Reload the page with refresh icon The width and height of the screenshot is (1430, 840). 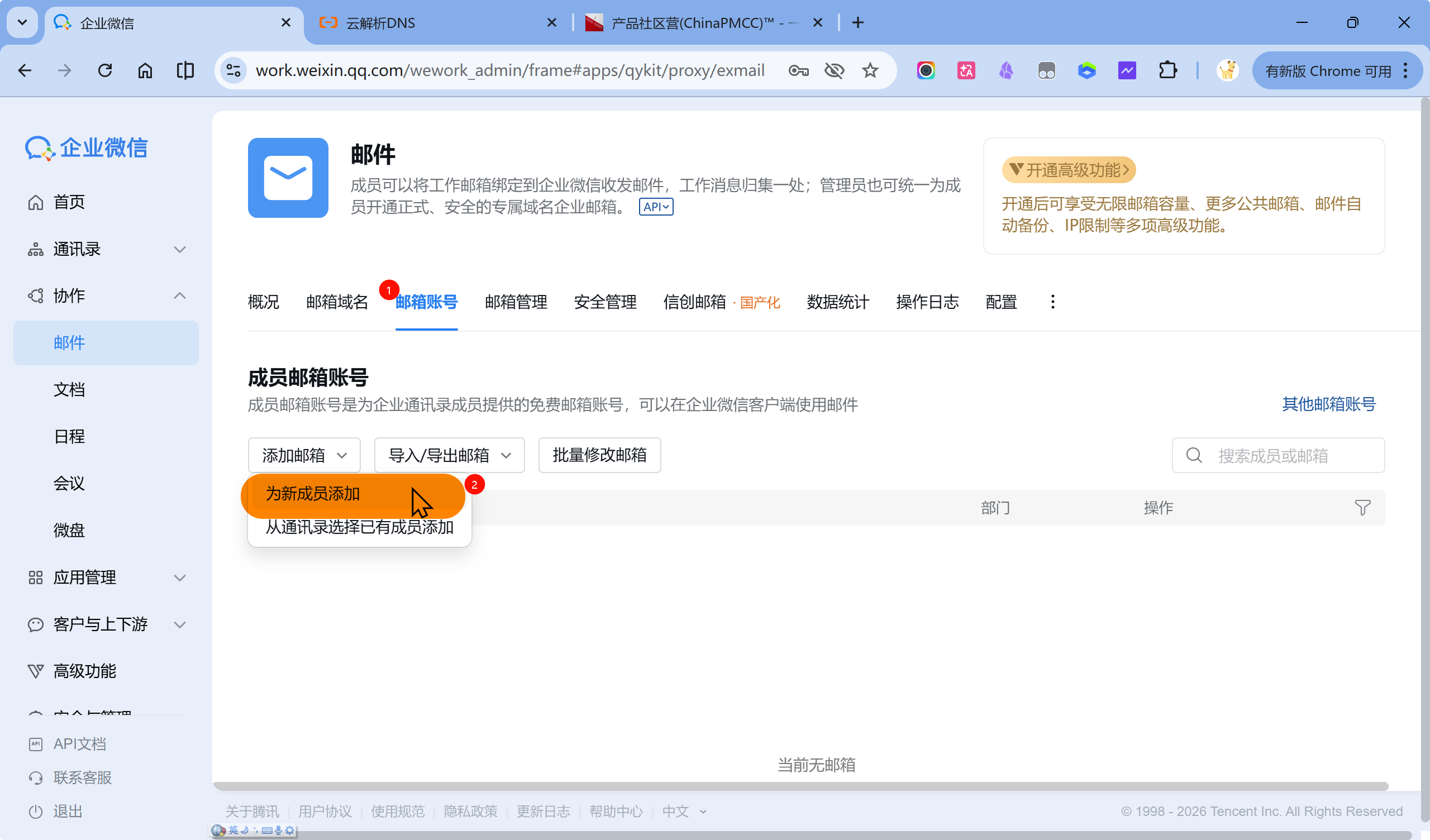coord(105,70)
